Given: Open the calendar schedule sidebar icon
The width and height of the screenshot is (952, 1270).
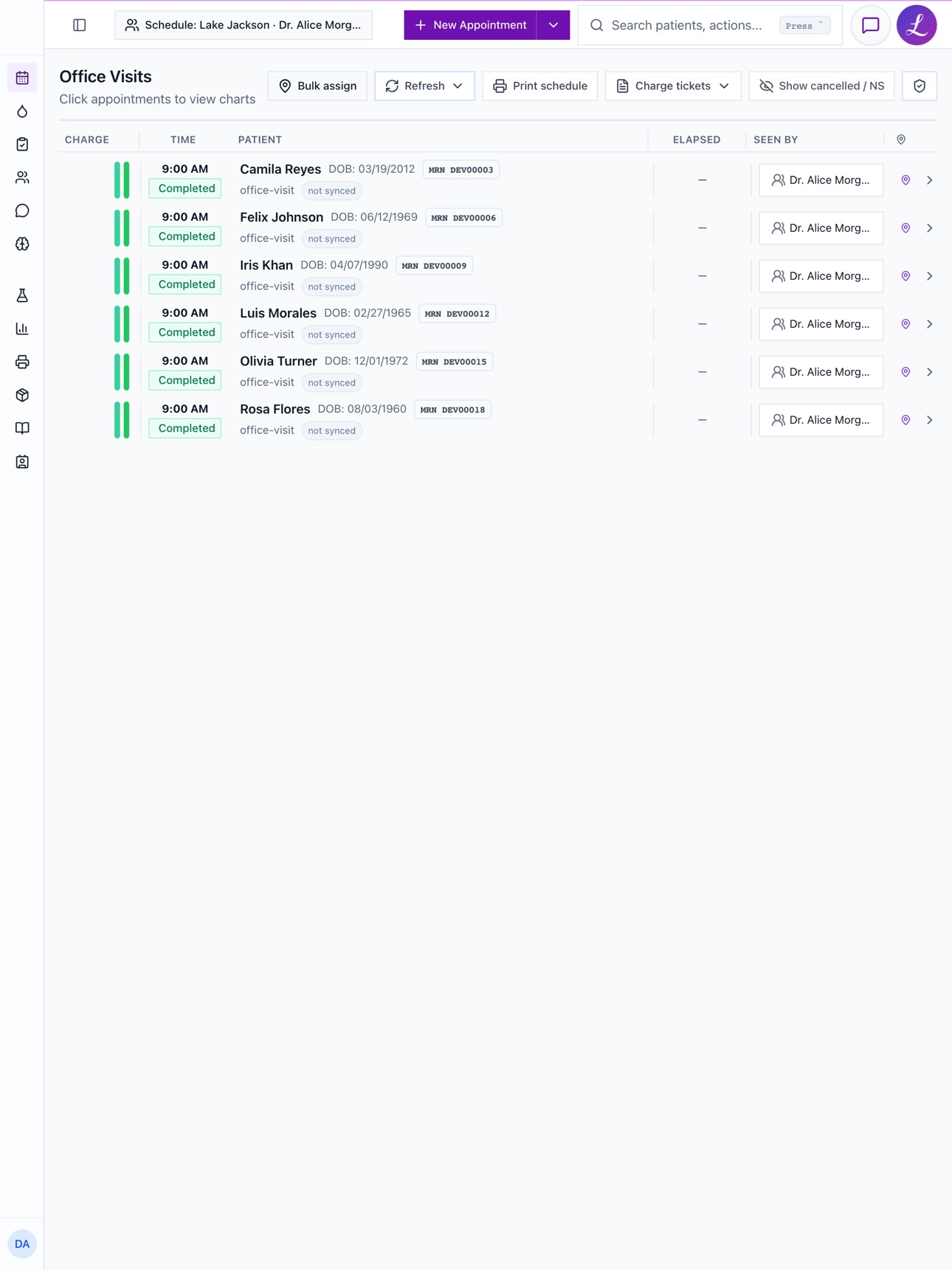Looking at the screenshot, I should tap(22, 78).
